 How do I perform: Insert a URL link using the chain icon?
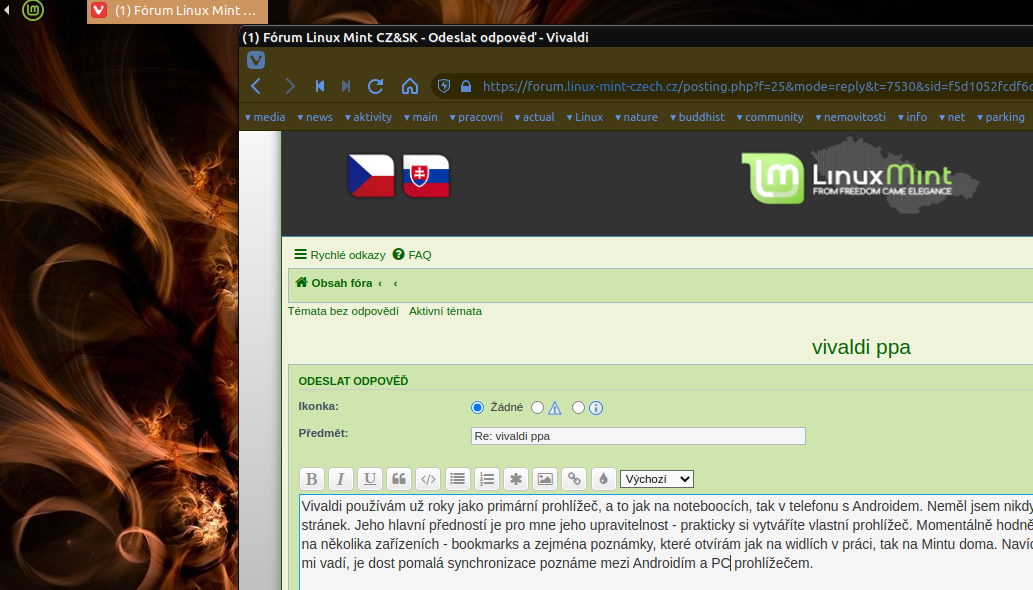tap(573, 479)
